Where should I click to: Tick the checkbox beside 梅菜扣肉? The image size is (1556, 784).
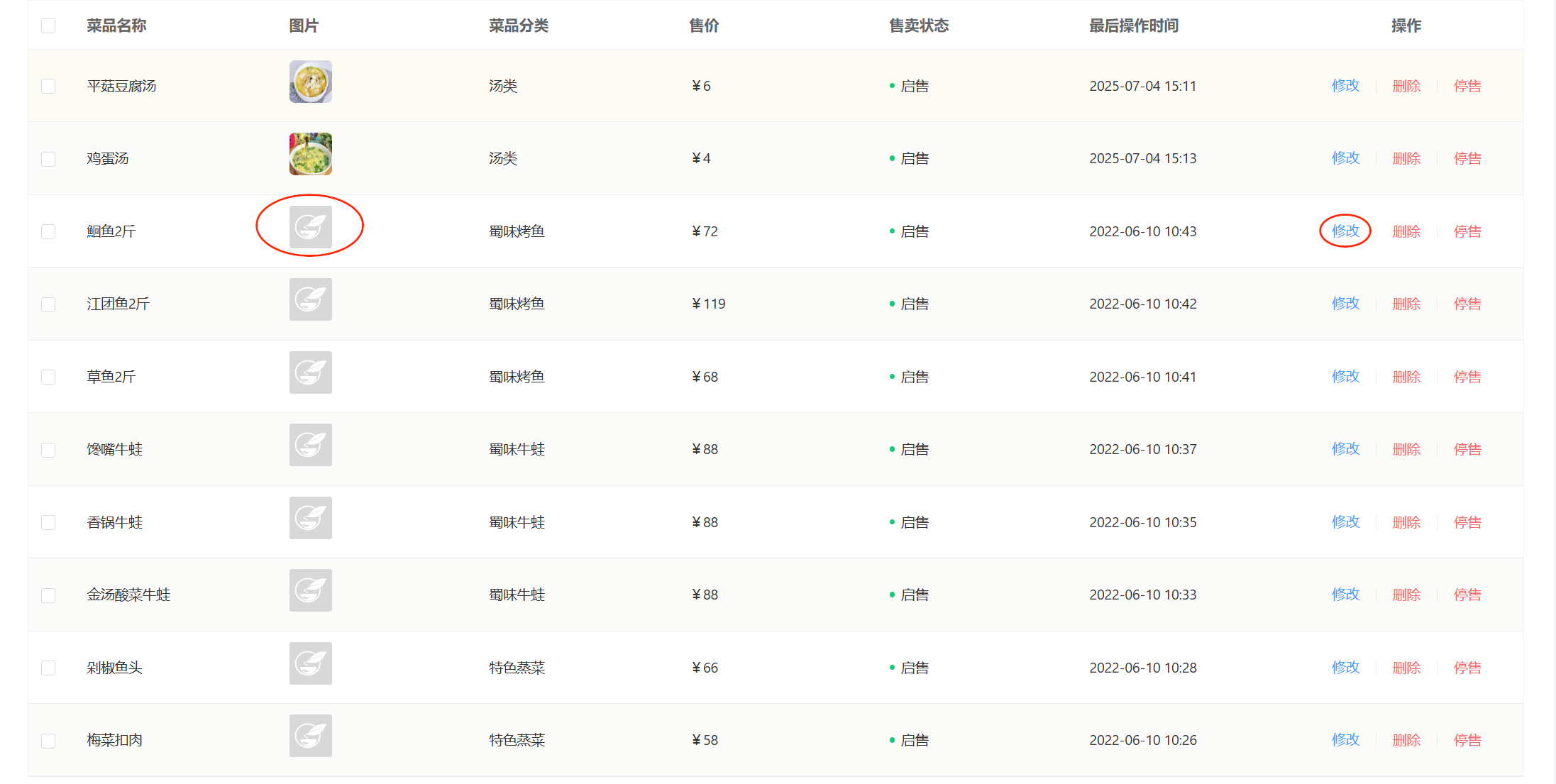[48, 741]
